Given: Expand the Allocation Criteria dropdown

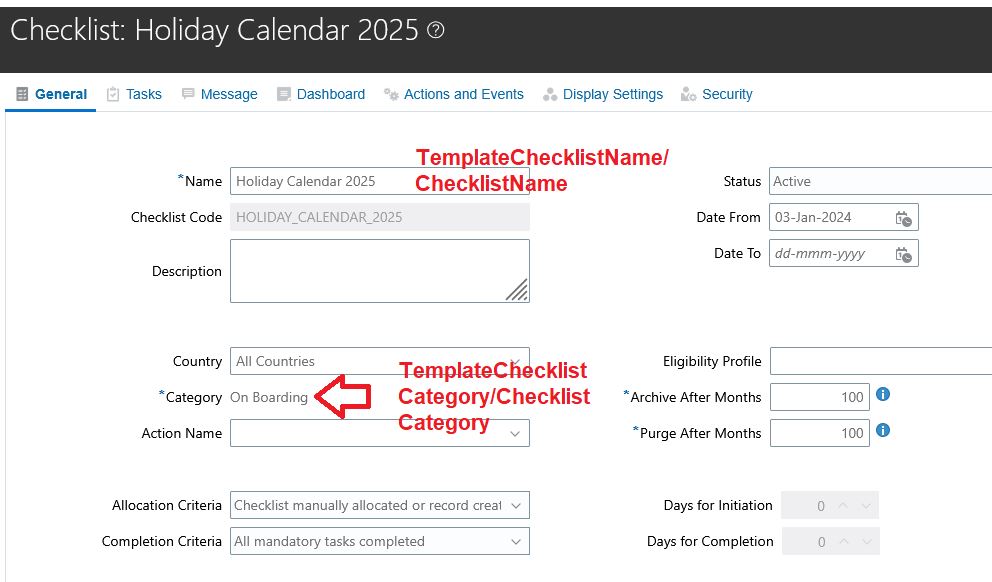Looking at the screenshot, I should [x=516, y=506].
